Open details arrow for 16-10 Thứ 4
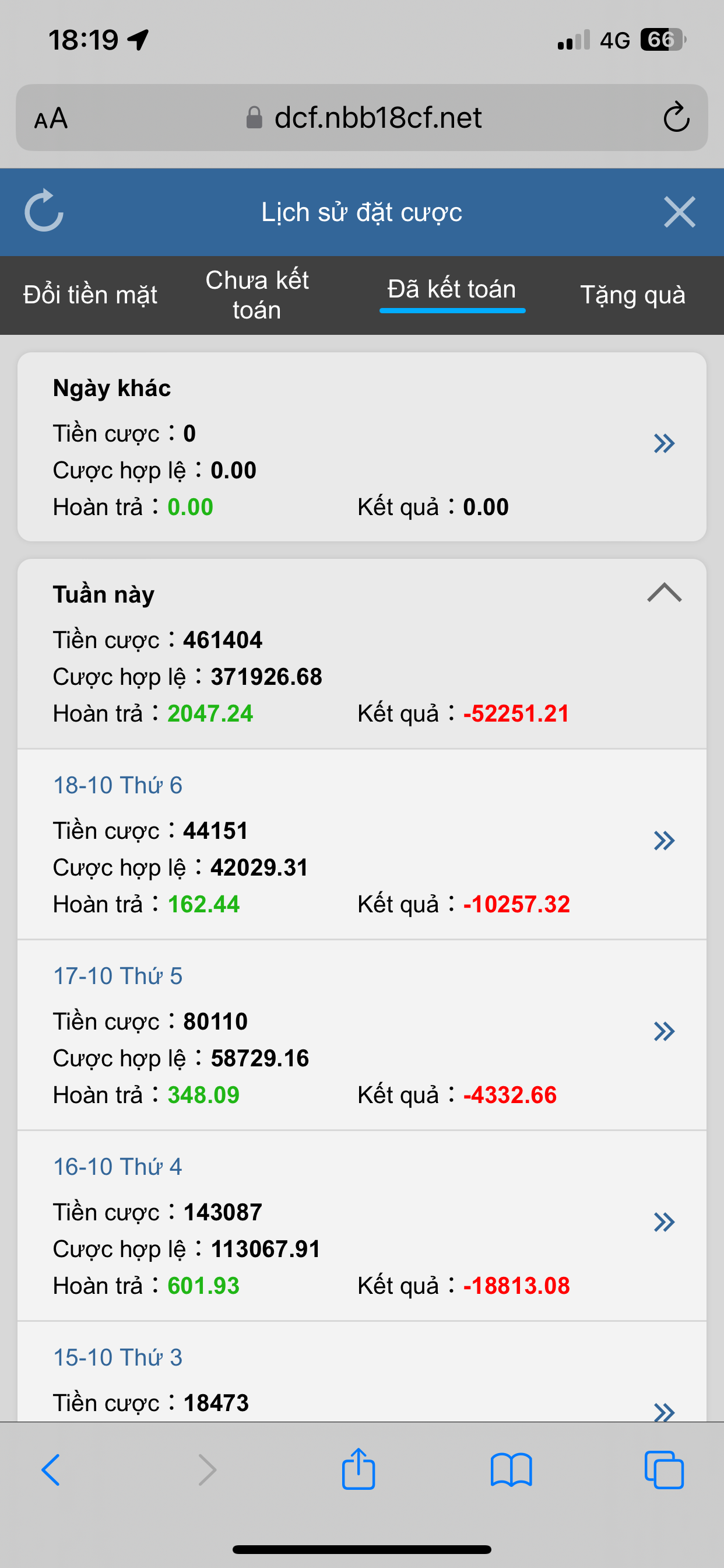The image size is (724, 1568). pyautogui.click(x=664, y=1222)
